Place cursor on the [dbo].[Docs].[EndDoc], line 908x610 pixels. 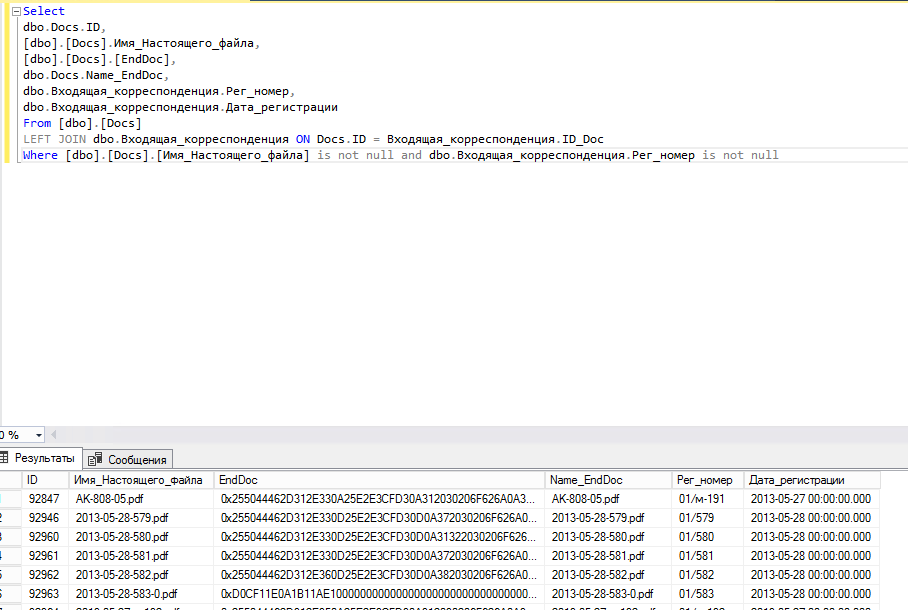[99, 60]
